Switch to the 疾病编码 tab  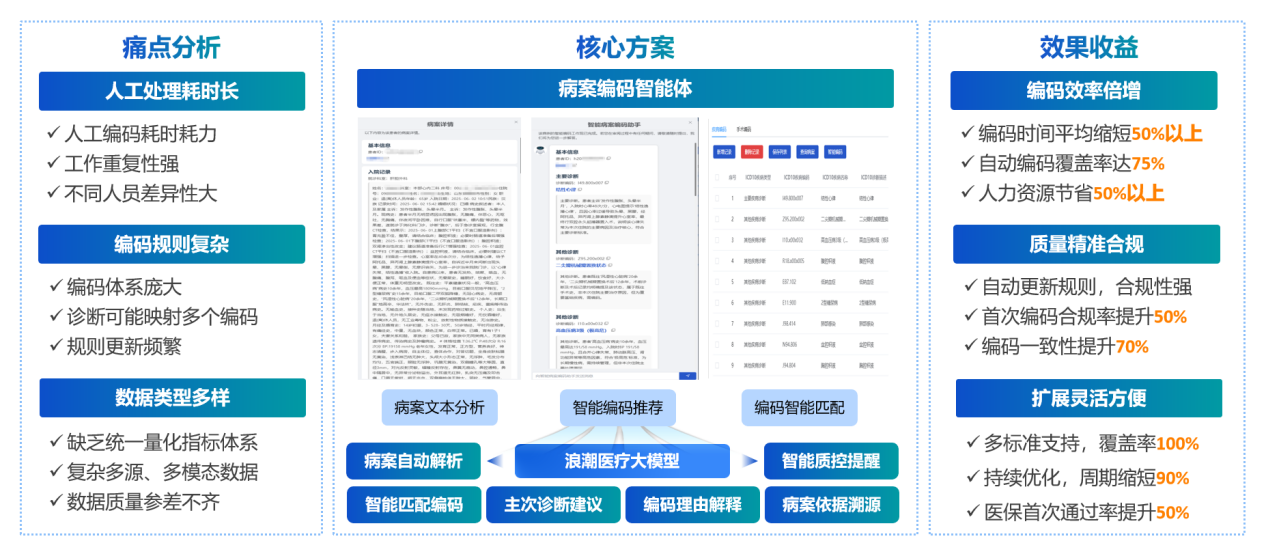(718, 129)
